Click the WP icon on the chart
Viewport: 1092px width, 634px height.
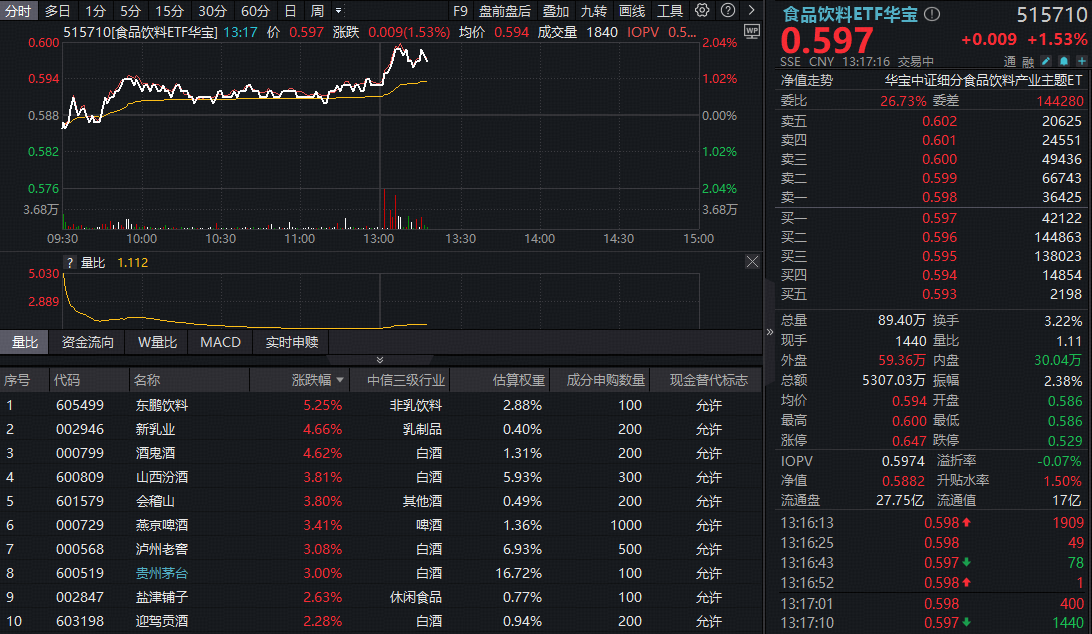(x=752, y=32)
